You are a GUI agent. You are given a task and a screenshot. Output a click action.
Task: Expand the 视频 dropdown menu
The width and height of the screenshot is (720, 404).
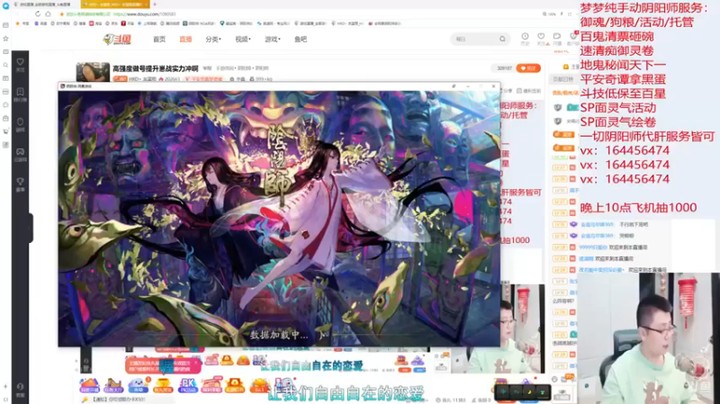tap(243, 39)
